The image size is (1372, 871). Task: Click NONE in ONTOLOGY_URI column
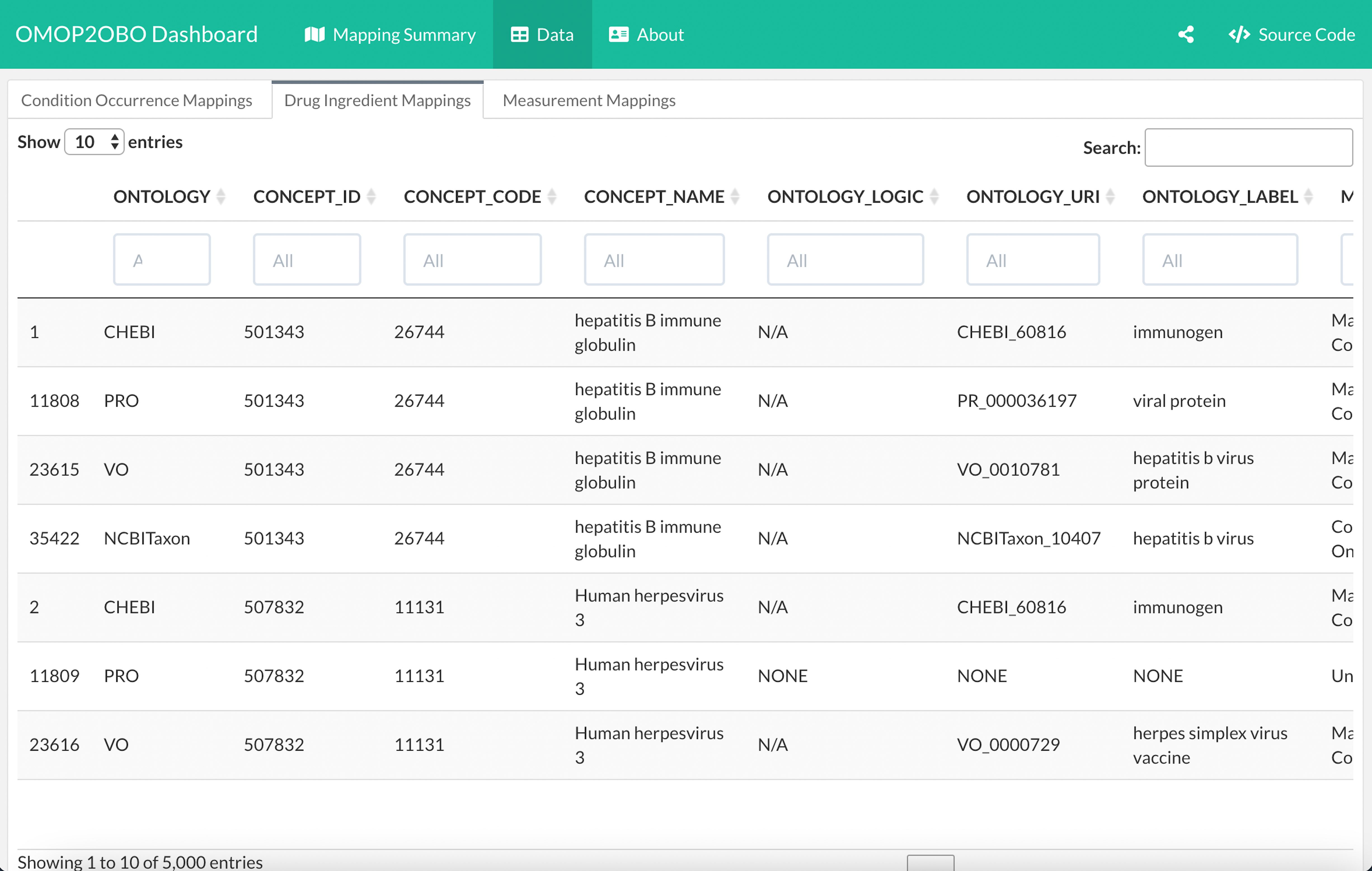tap(982, 676)
